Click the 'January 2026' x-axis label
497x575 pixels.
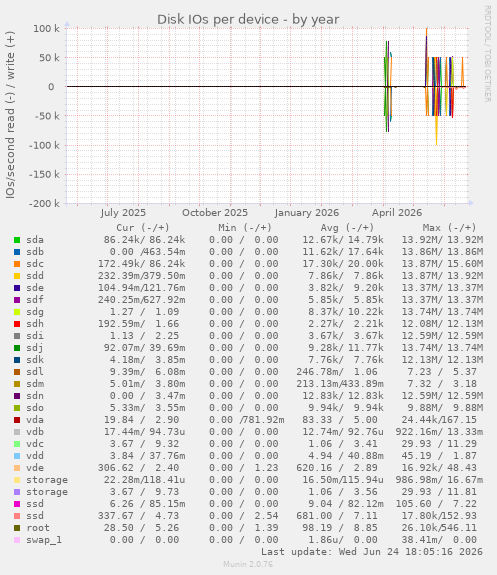[x=307, y=213]
